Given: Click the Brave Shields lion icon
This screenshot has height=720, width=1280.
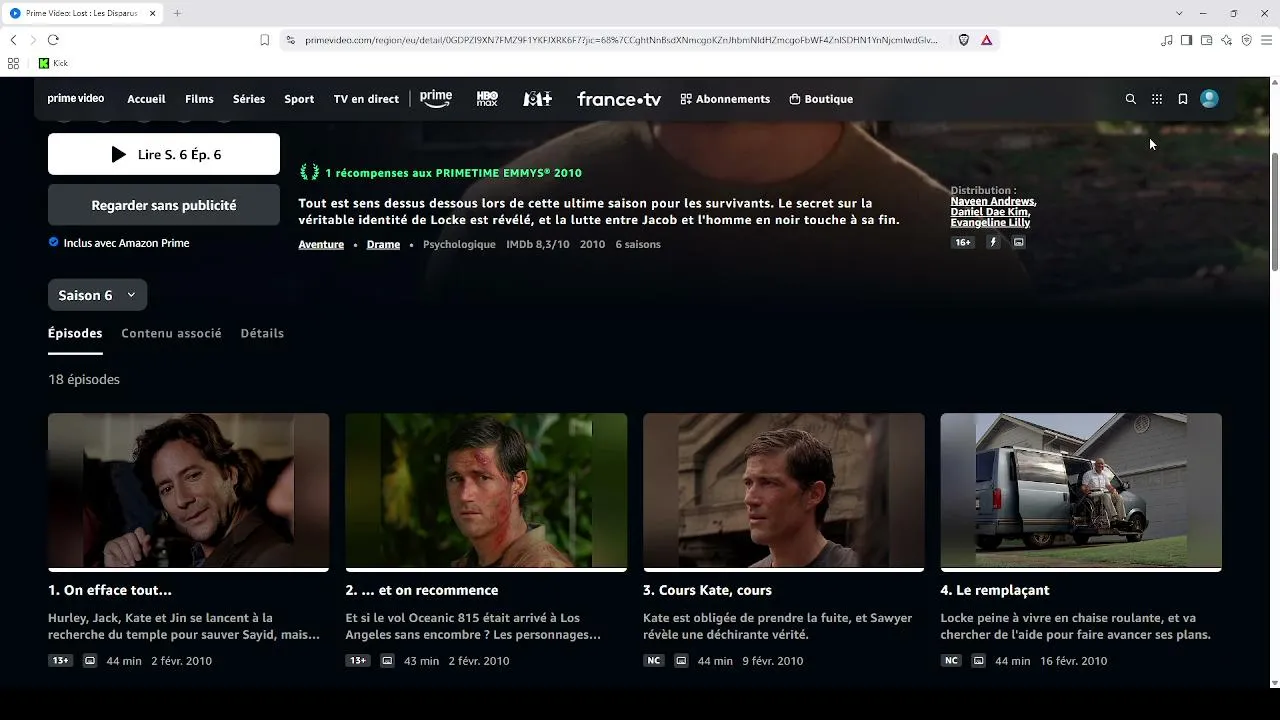Looking at the screenshot, I should point(964,40).
